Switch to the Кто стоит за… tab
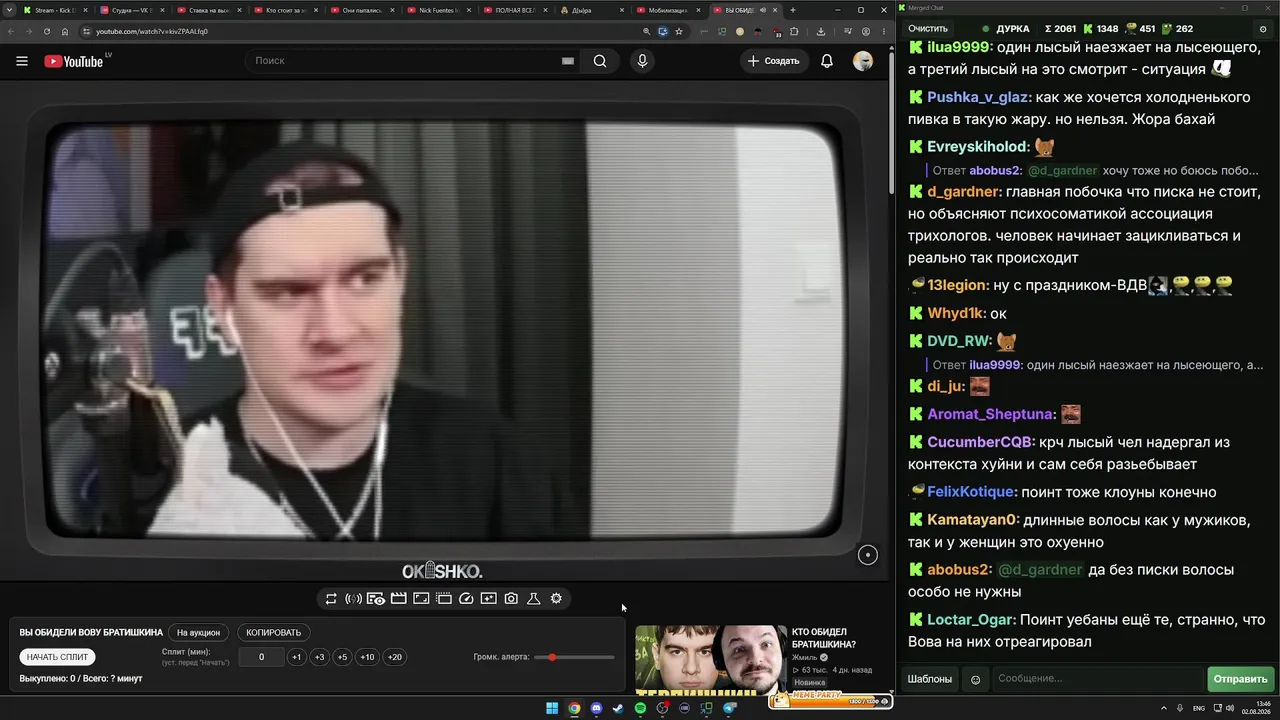This screenshot has height=720, width=1280. point(285,10)
